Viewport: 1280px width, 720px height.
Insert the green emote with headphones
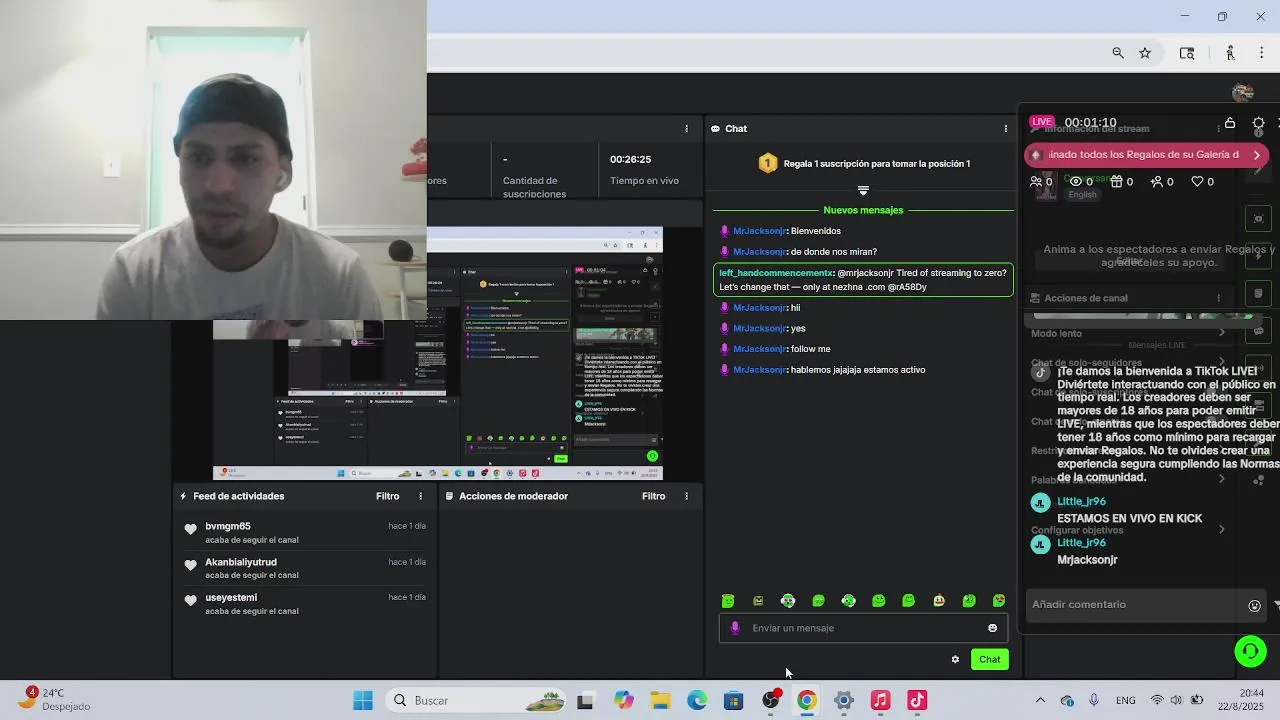788,601
